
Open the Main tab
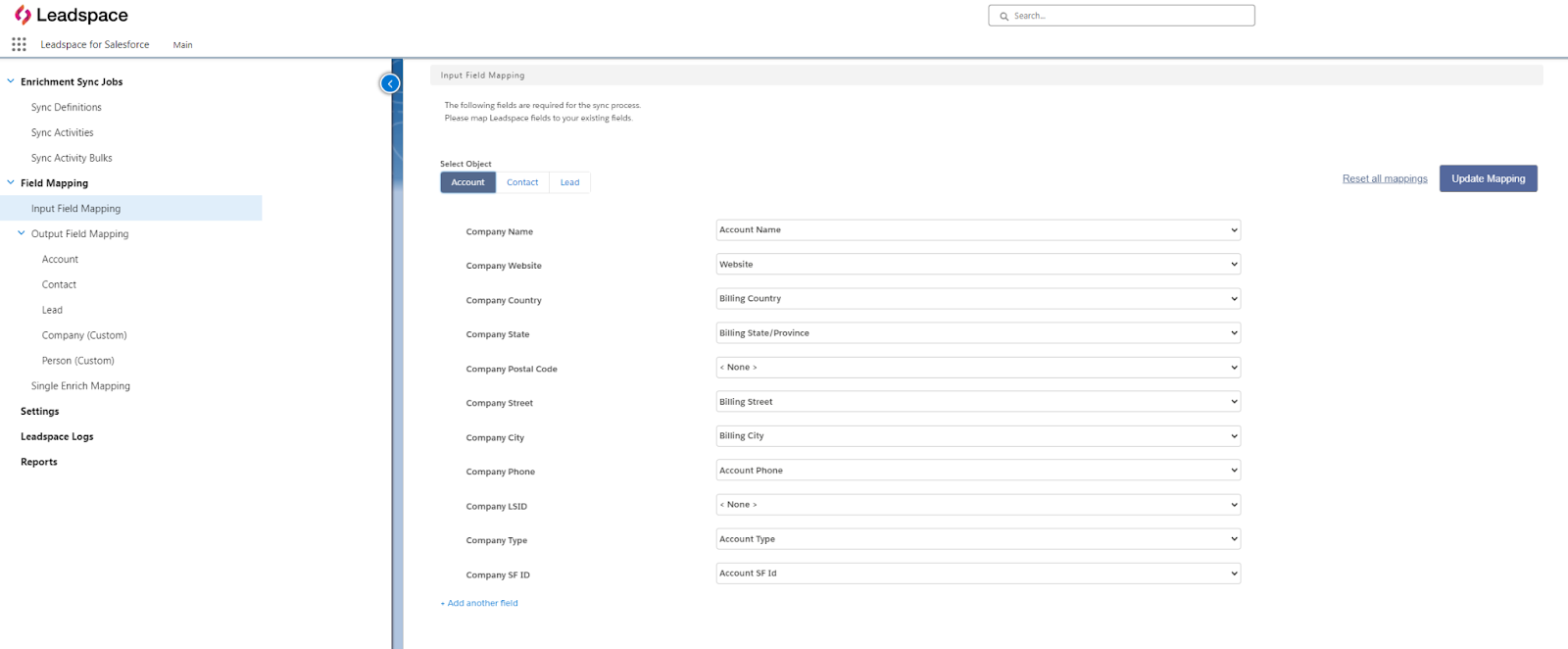click(182, 45)
